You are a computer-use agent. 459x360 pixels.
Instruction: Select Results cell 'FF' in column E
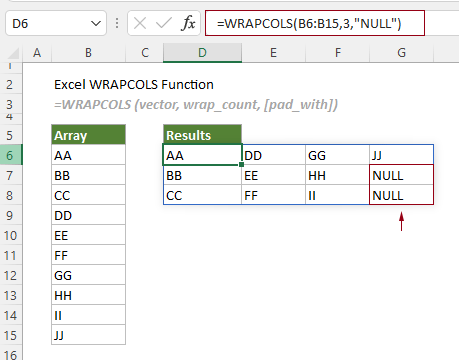273,195
